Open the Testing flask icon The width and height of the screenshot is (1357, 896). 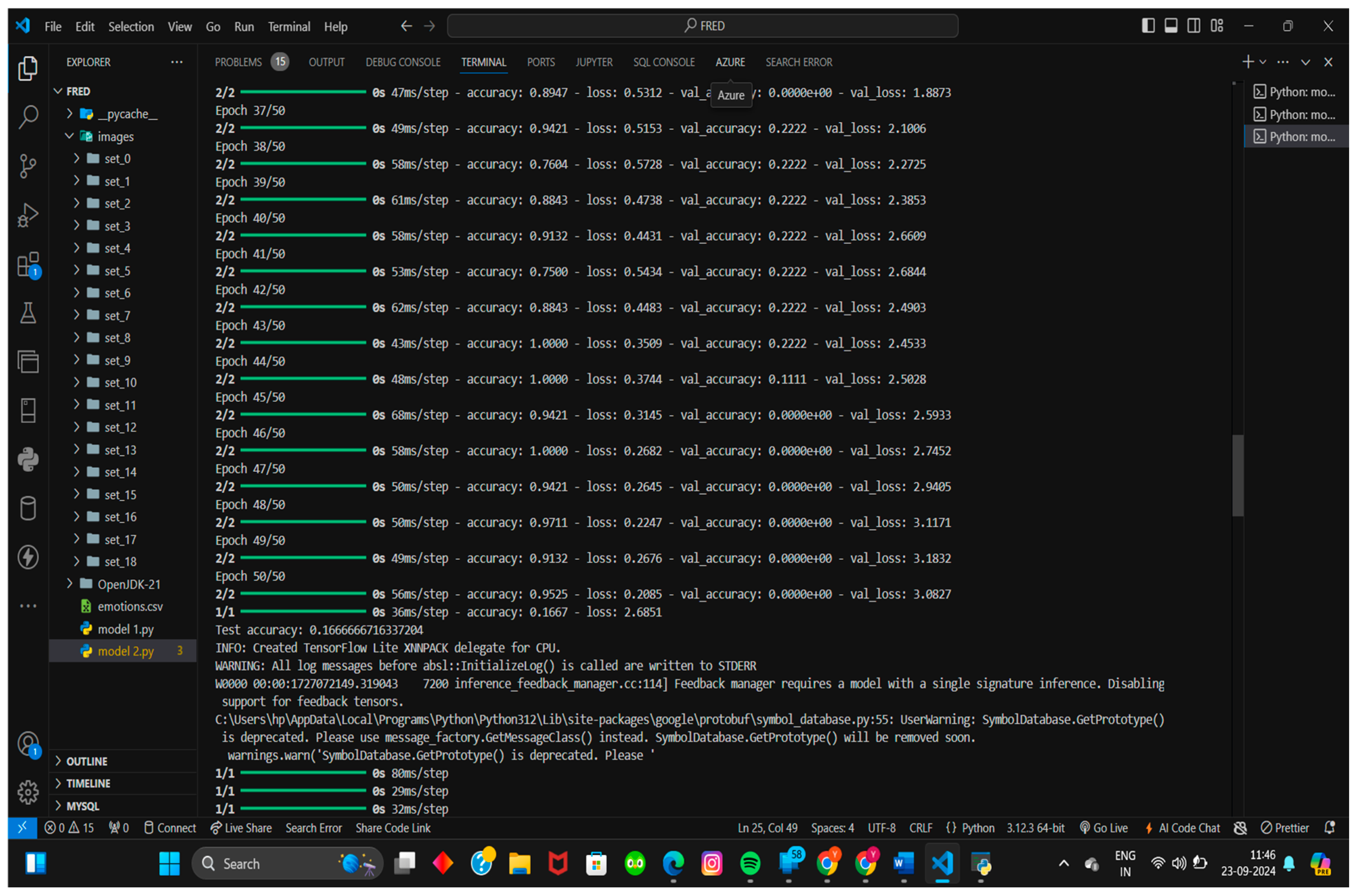click(x=27, y=313)
